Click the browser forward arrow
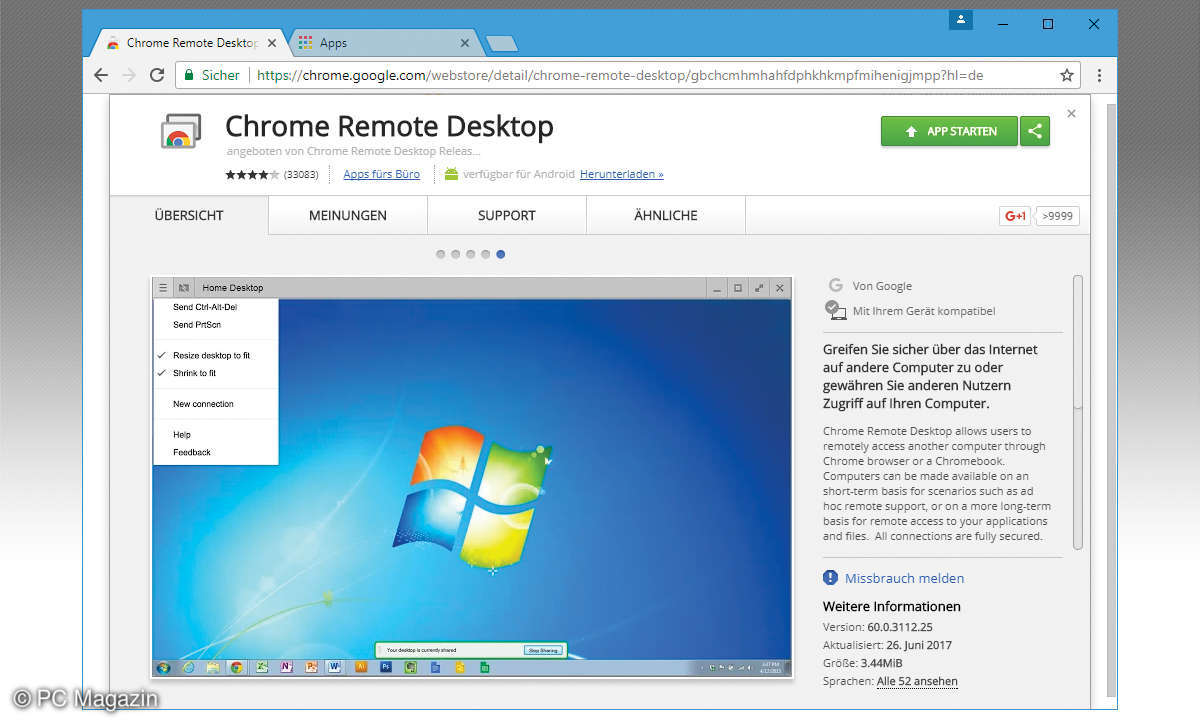The image size is (1200, 720). pyautogui.click(x=129, y=75)
